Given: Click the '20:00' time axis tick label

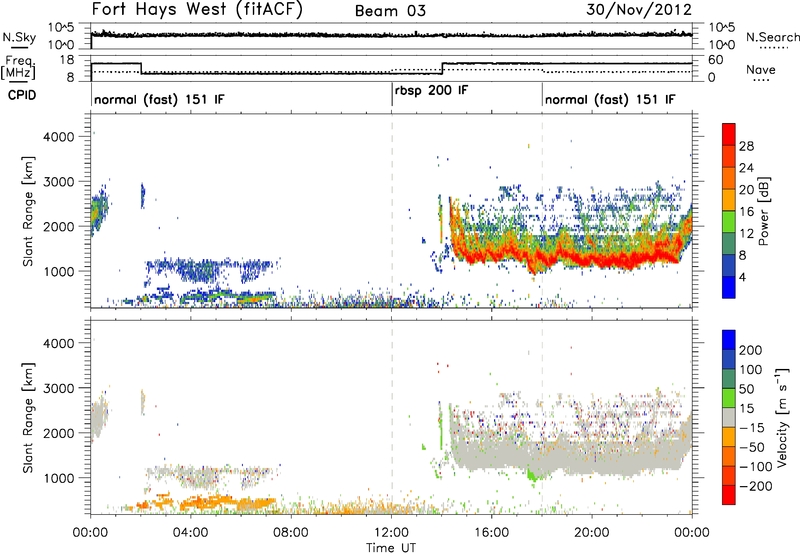Looking at the screenshot, I should click(x=592, y=533).
